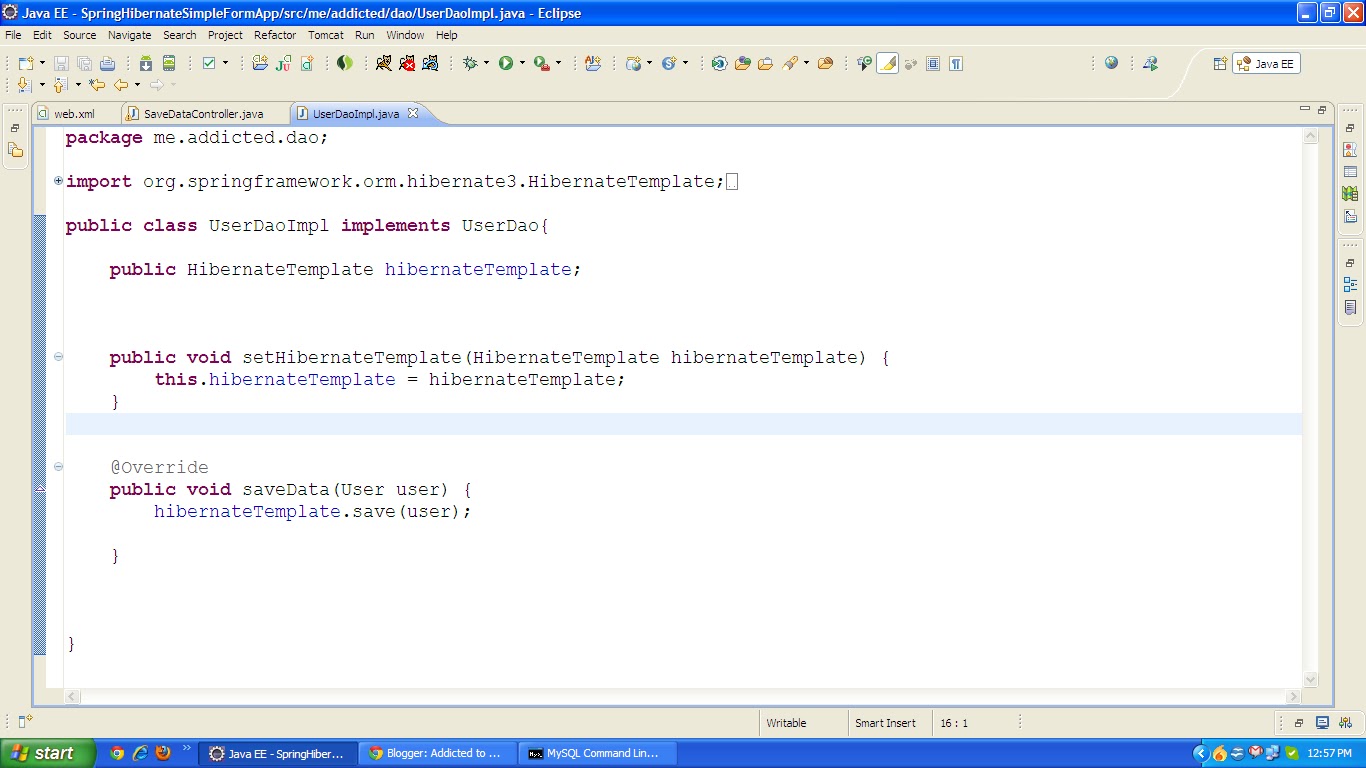Screen dimensions: 1366x768
Task: Save all open editors
Action: (84, 63)
